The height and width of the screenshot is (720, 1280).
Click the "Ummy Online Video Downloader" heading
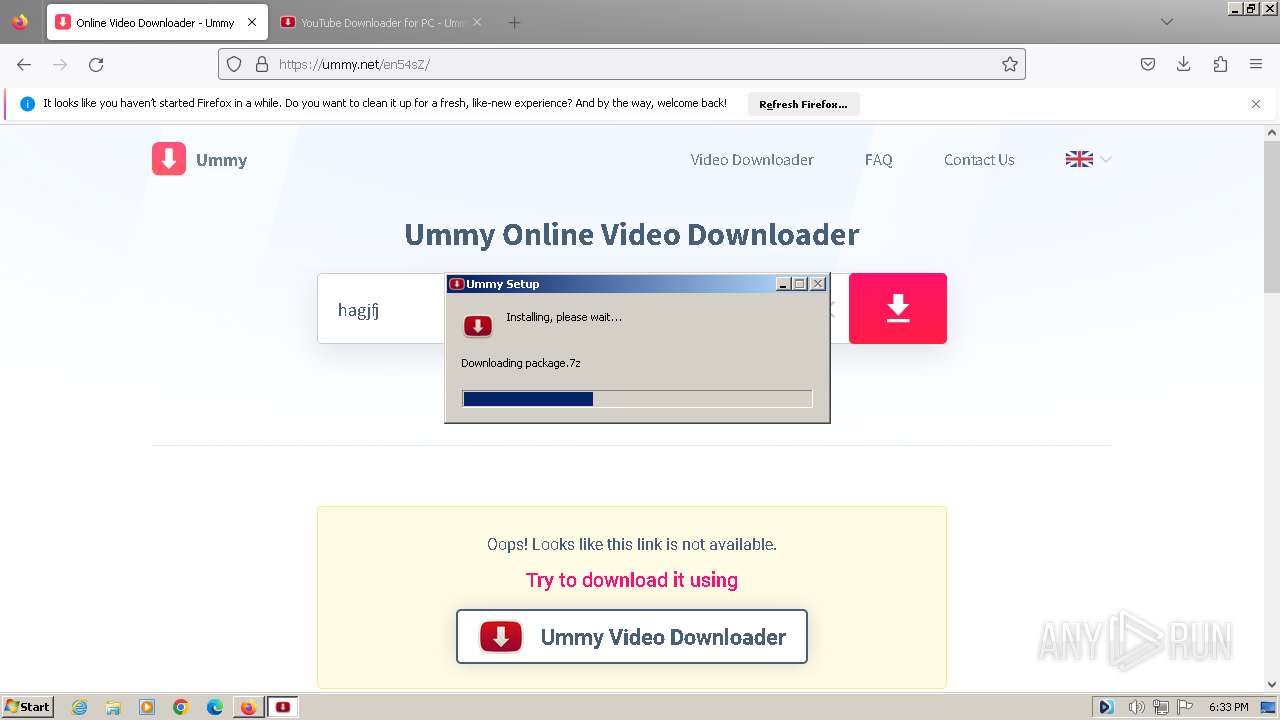tap(632, 234)
